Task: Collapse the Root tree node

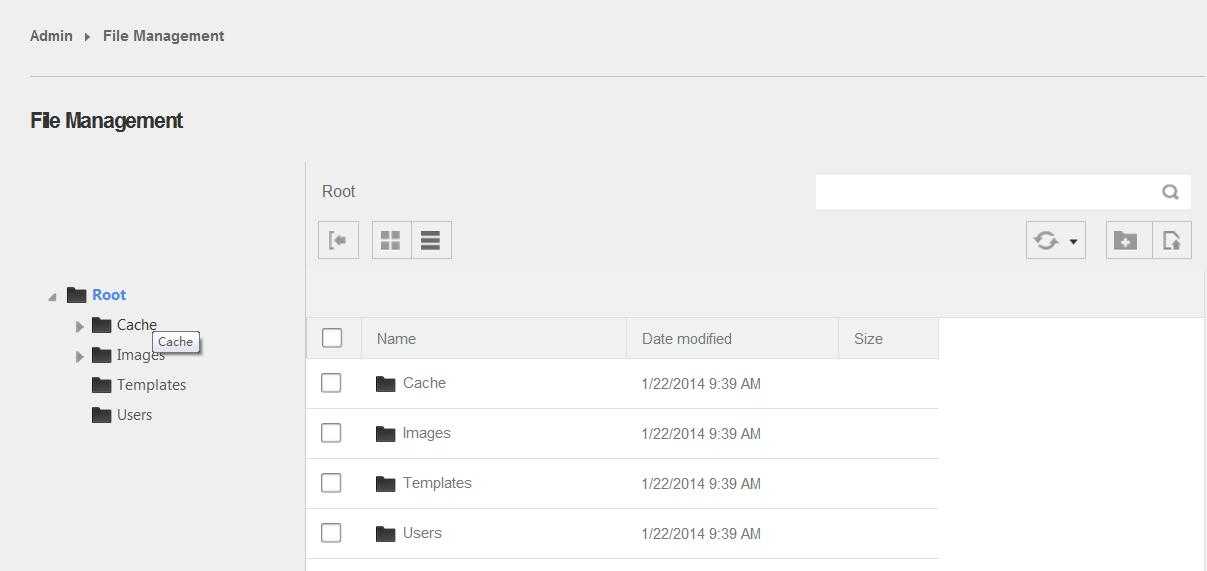Action: coord(52,296)
